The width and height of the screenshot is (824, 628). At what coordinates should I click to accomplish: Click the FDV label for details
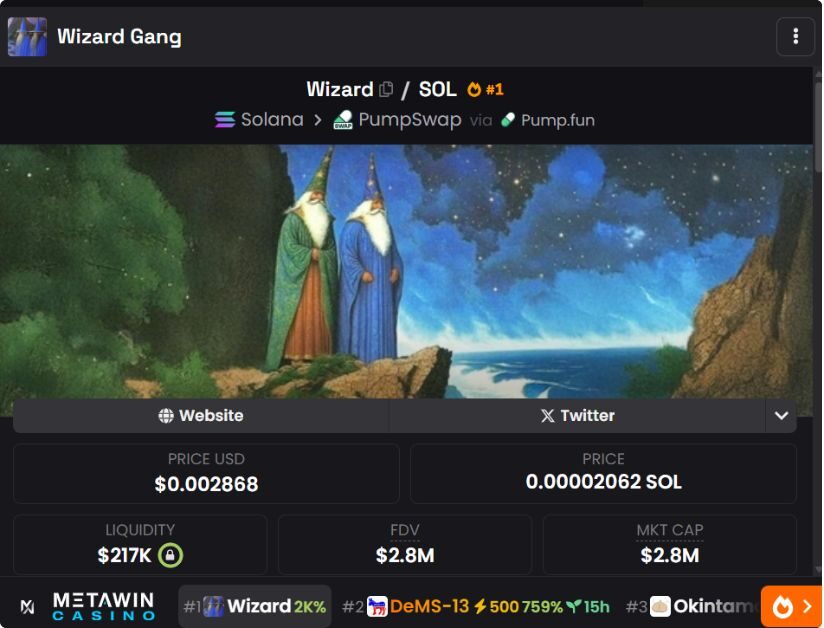[x=405, y=530]
